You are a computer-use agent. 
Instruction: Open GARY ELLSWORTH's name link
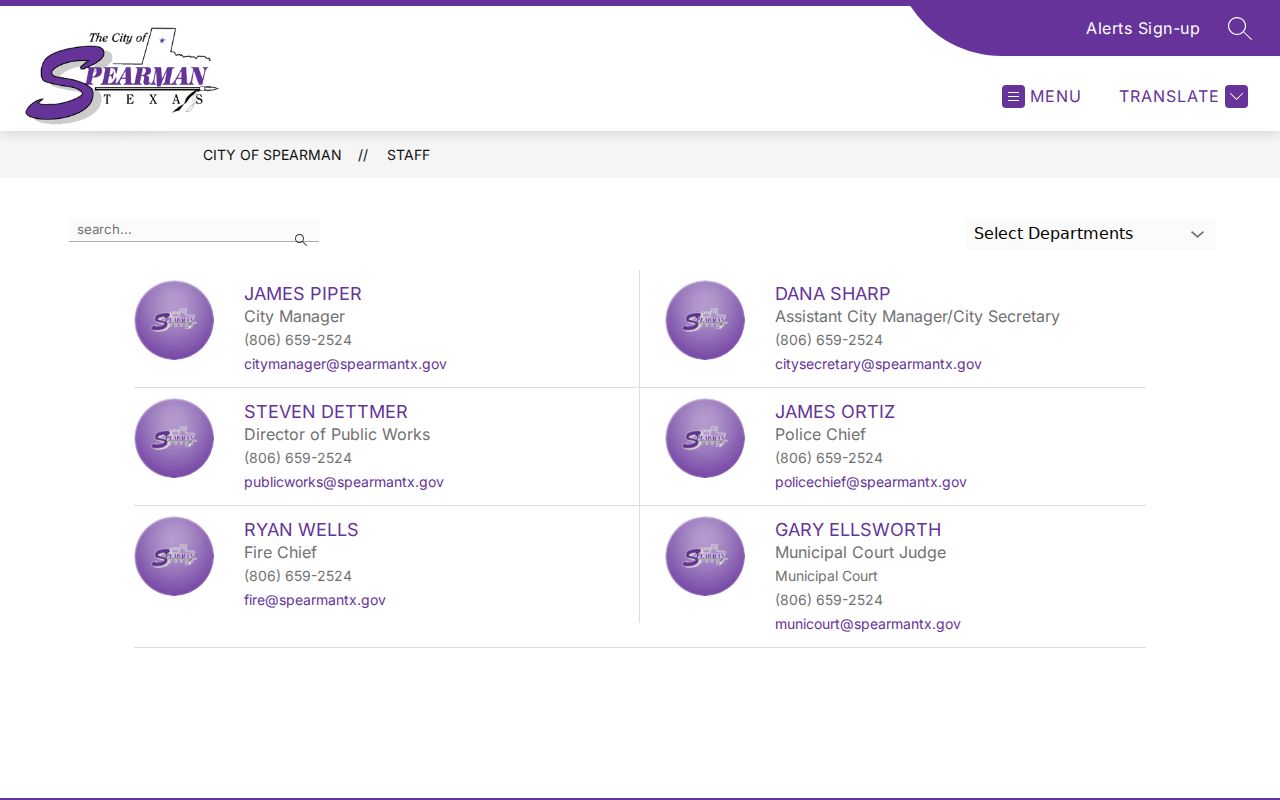858,530
